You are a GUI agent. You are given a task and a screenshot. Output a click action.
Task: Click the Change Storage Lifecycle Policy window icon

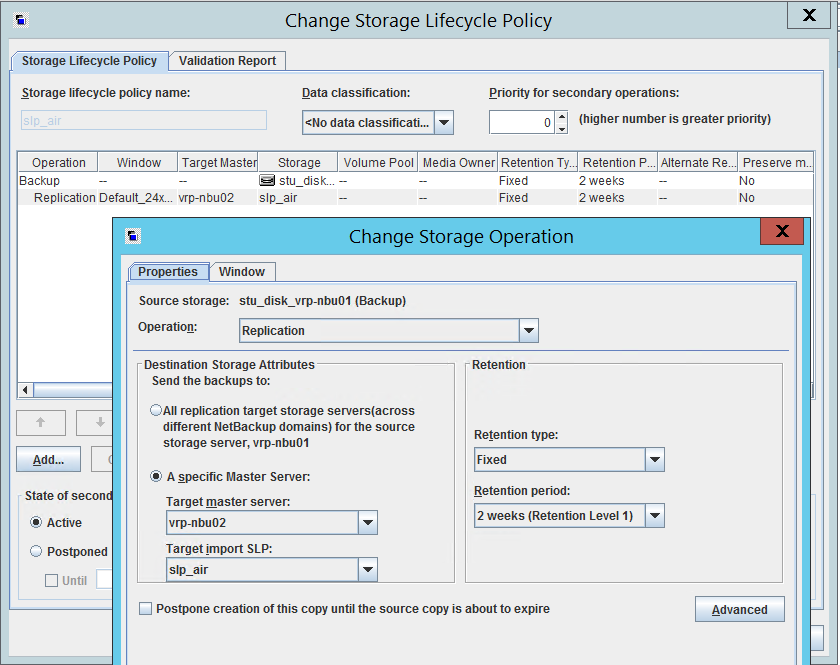tap(21, 20)
